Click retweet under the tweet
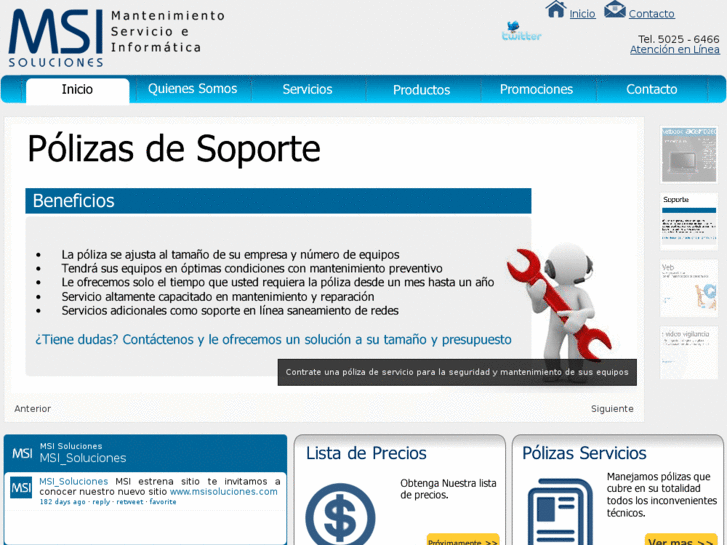The height and width of the screenshot is (545, 727). (130, 502)
